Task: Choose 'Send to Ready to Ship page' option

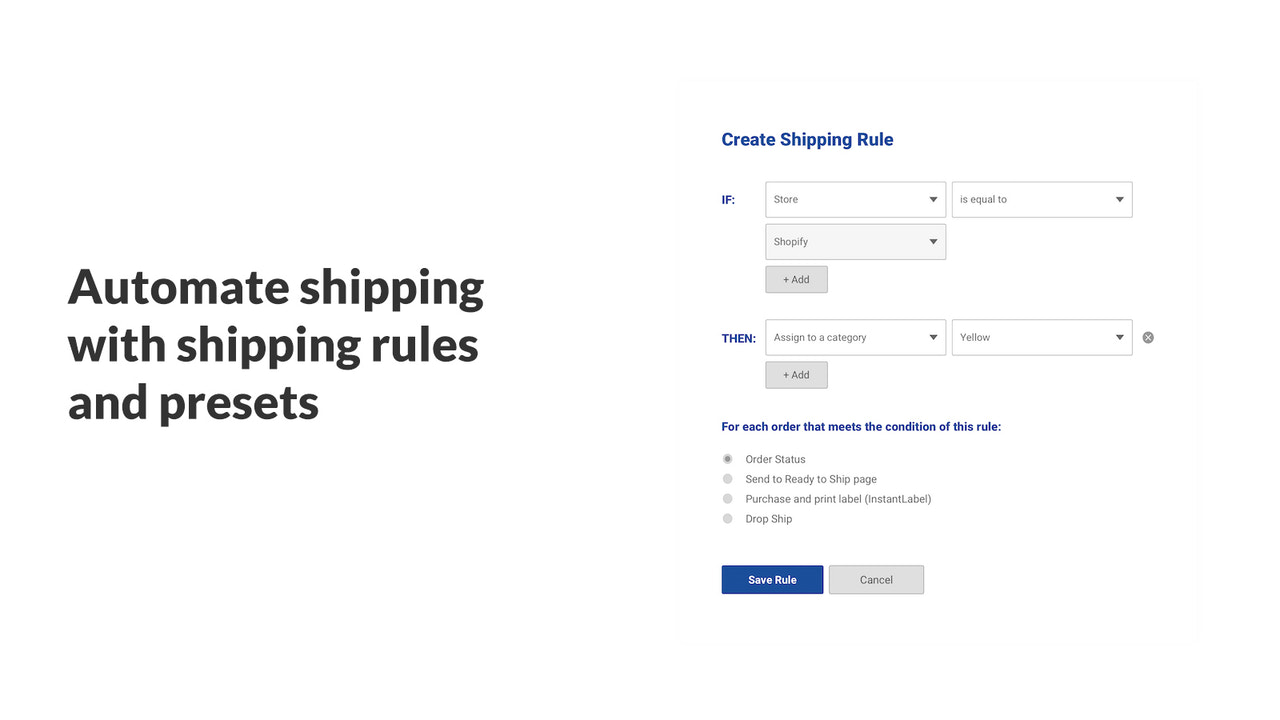Action: click(727, 478)
